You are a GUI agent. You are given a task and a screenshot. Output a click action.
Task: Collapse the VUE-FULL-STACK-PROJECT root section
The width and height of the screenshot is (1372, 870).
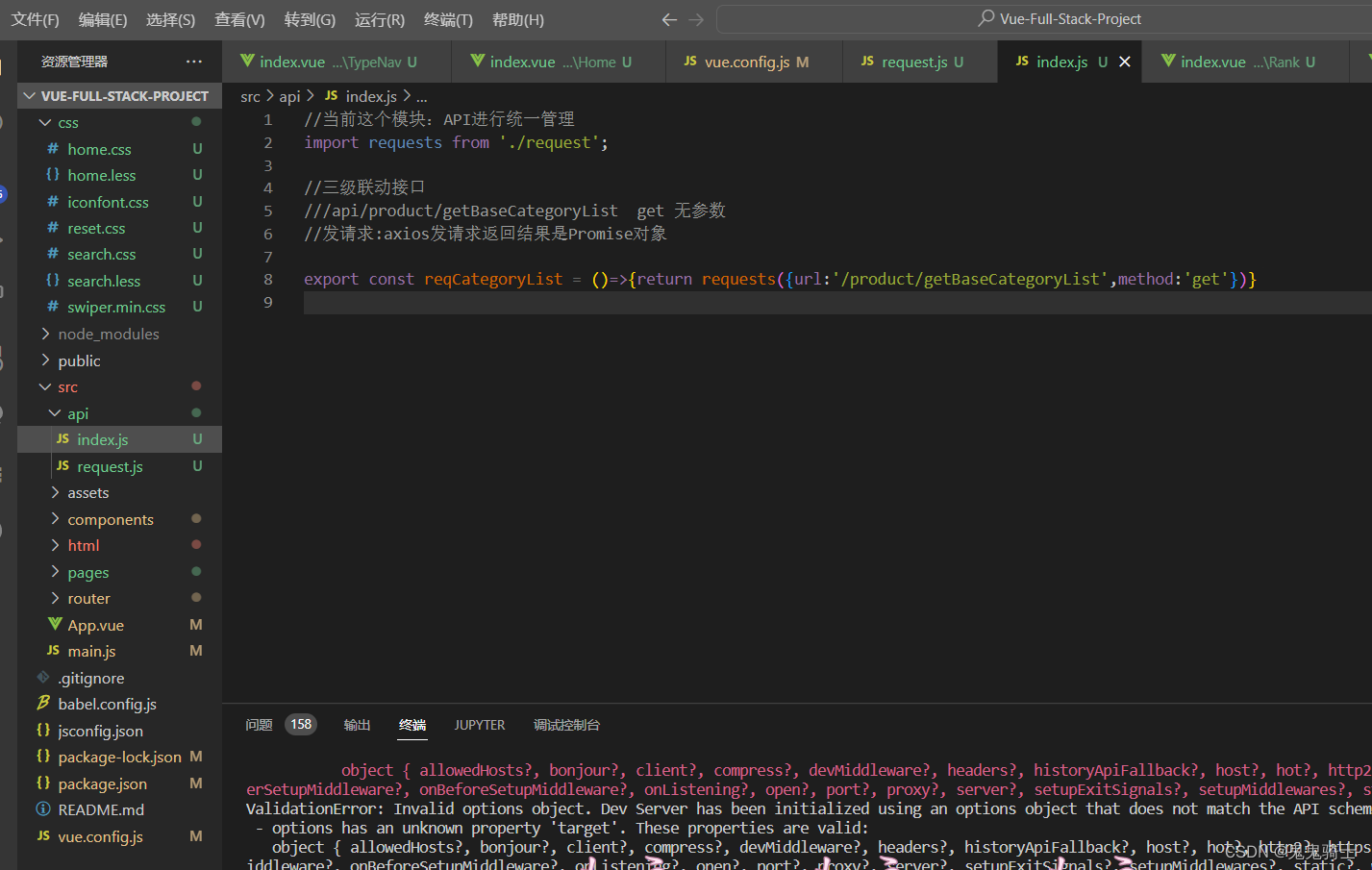[30, 96]
